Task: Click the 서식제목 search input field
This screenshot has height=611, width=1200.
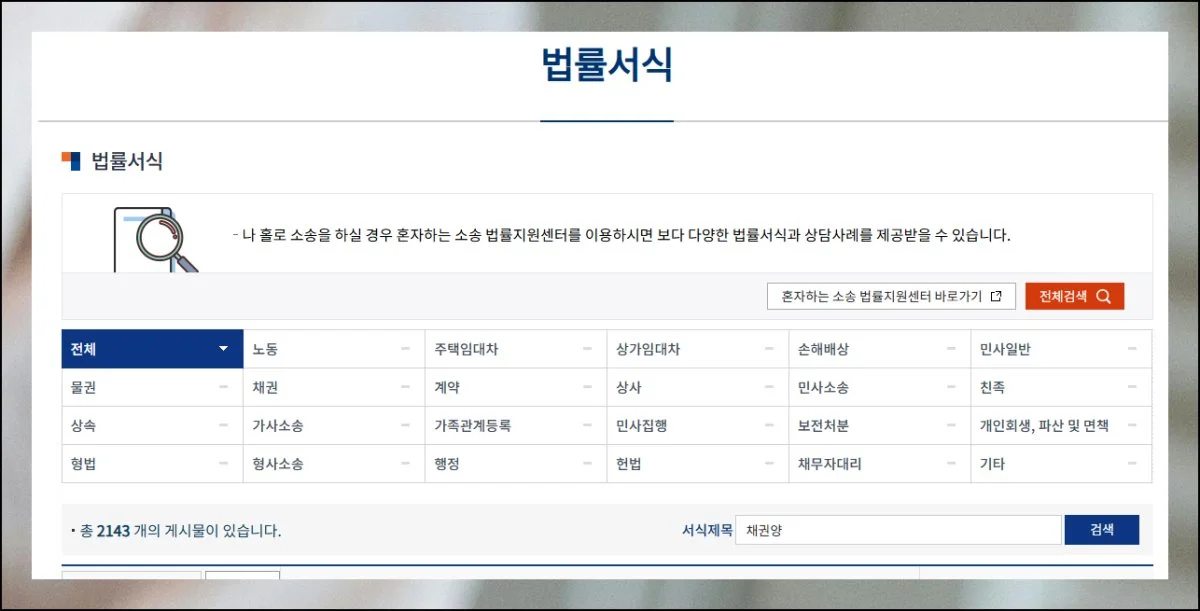Action: pyautogui.click(x=898, y=530)
